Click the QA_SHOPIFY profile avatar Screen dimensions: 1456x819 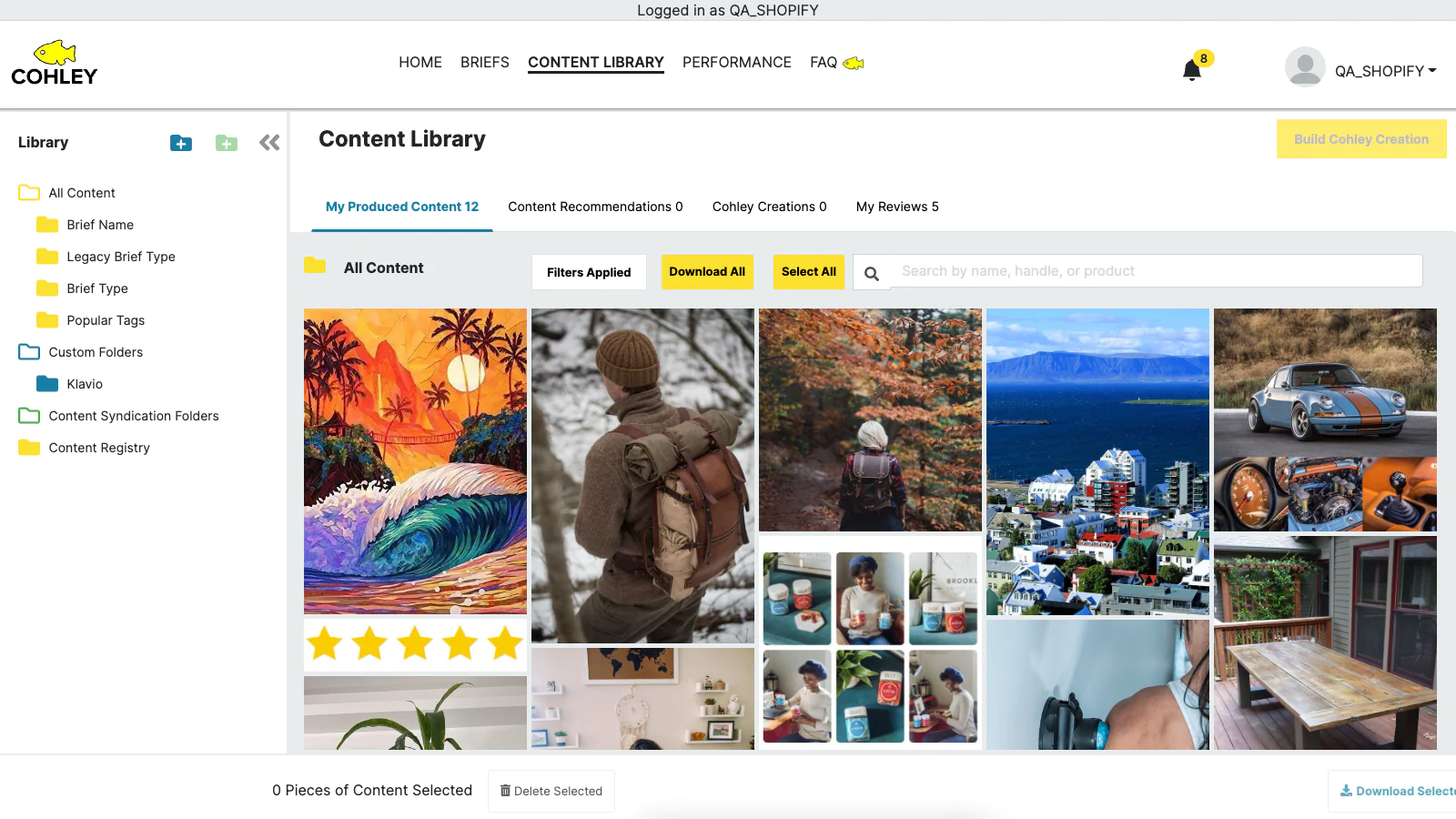click(1305, 67)
